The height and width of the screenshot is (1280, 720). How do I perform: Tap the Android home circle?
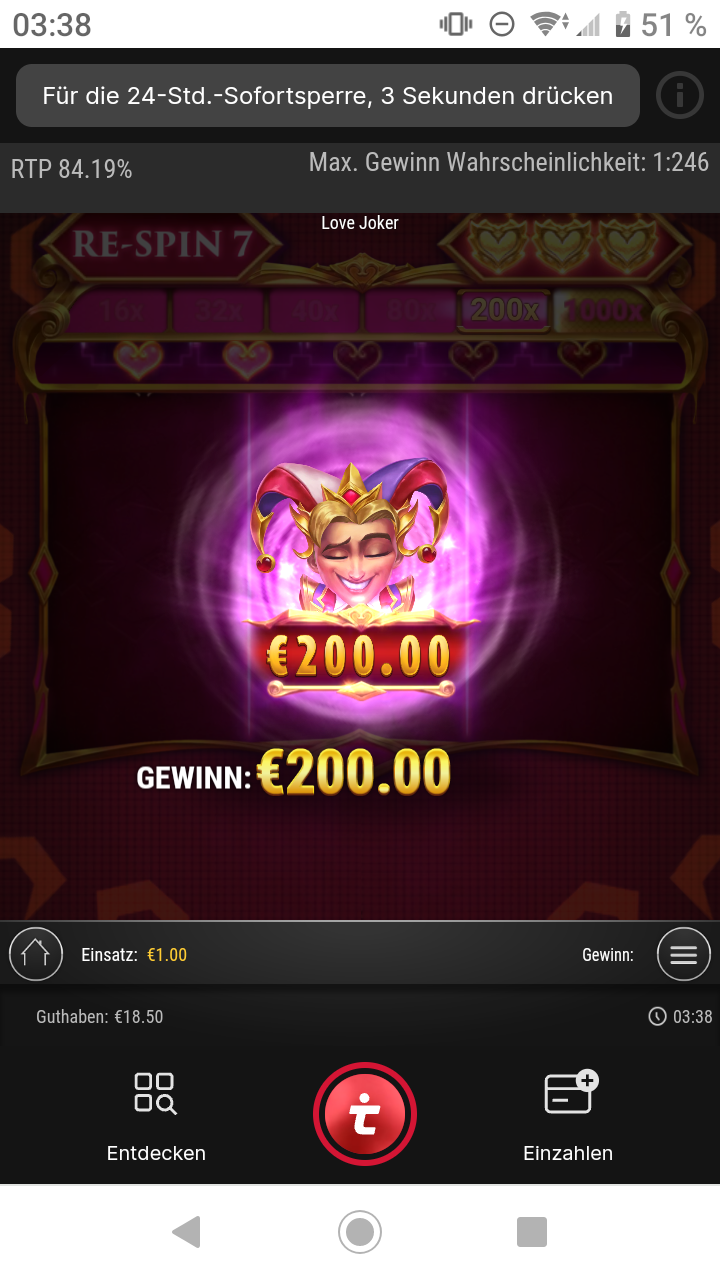360,1232
